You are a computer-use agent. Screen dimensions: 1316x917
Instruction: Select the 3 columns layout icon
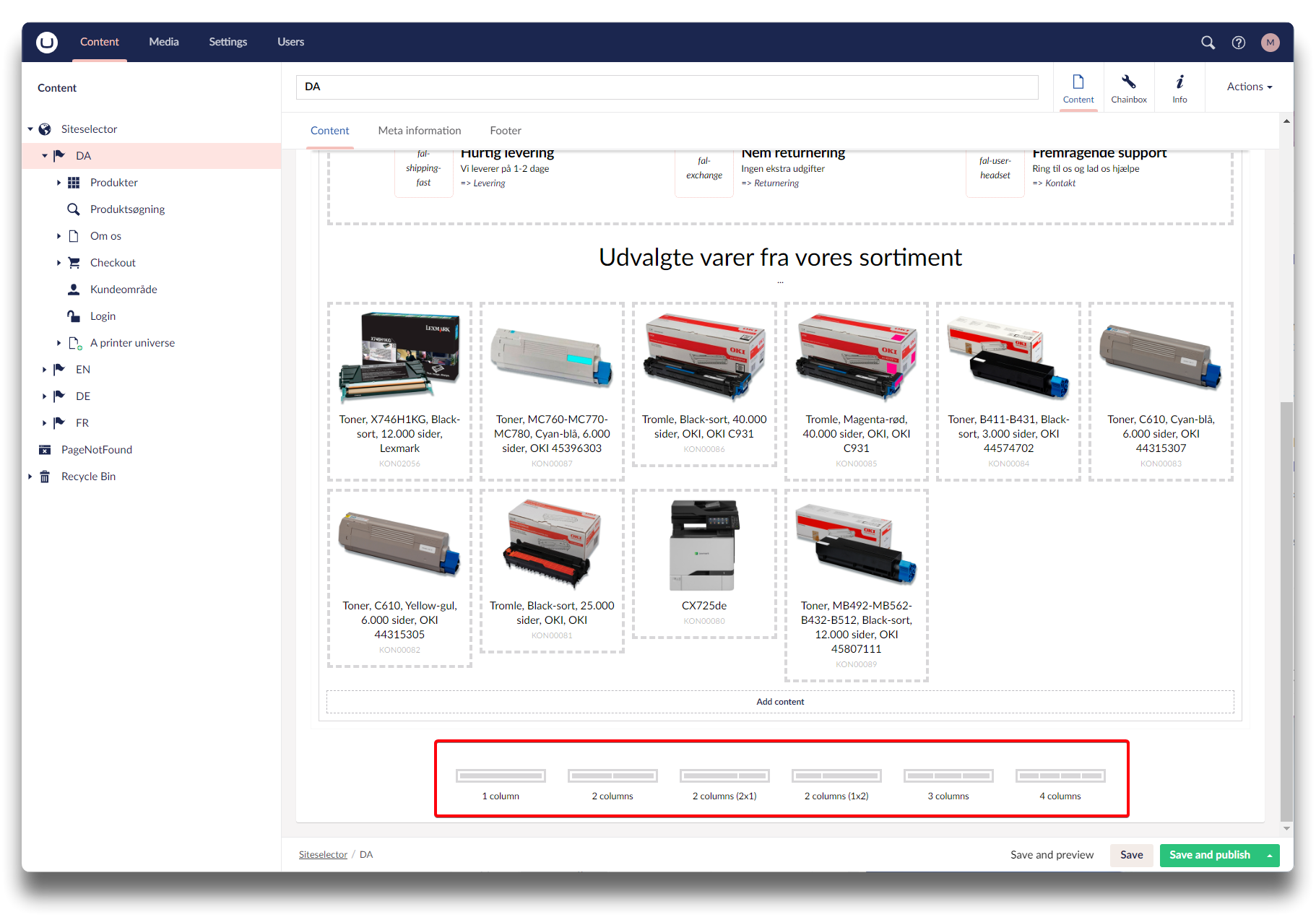(x=948, y=777)
